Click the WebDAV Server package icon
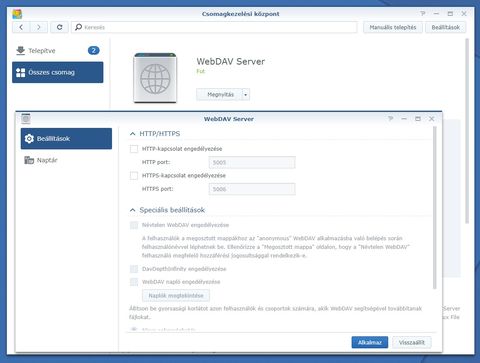 tap(155, 78)
